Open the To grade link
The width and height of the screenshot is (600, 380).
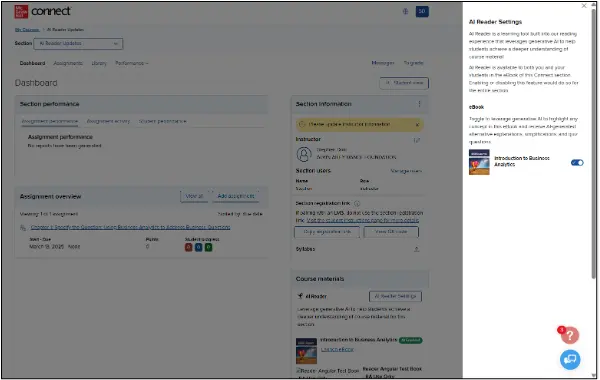(413, 63)
